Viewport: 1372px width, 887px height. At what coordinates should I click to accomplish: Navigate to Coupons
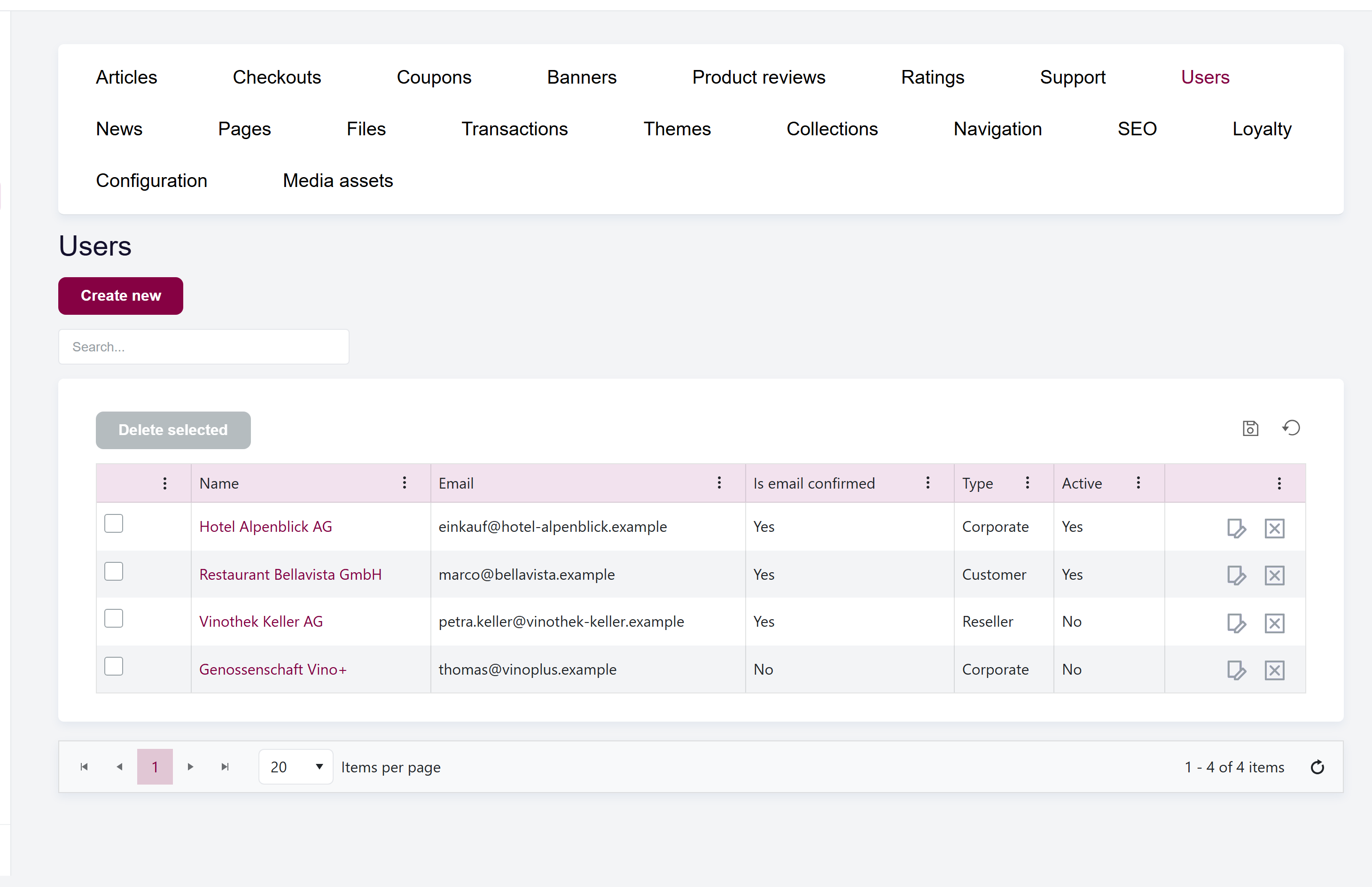[434, 77]
